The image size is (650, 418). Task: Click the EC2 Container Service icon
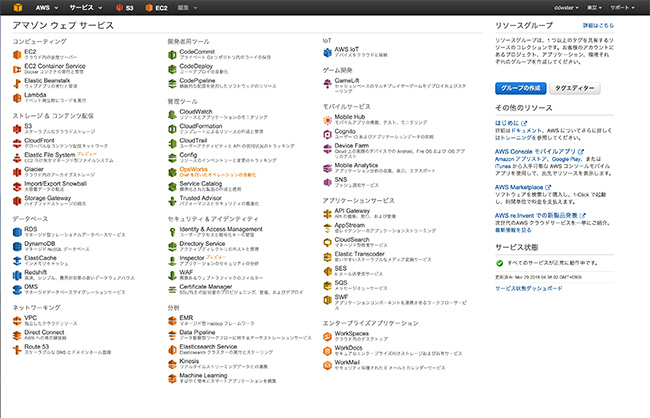pos(17,69)
